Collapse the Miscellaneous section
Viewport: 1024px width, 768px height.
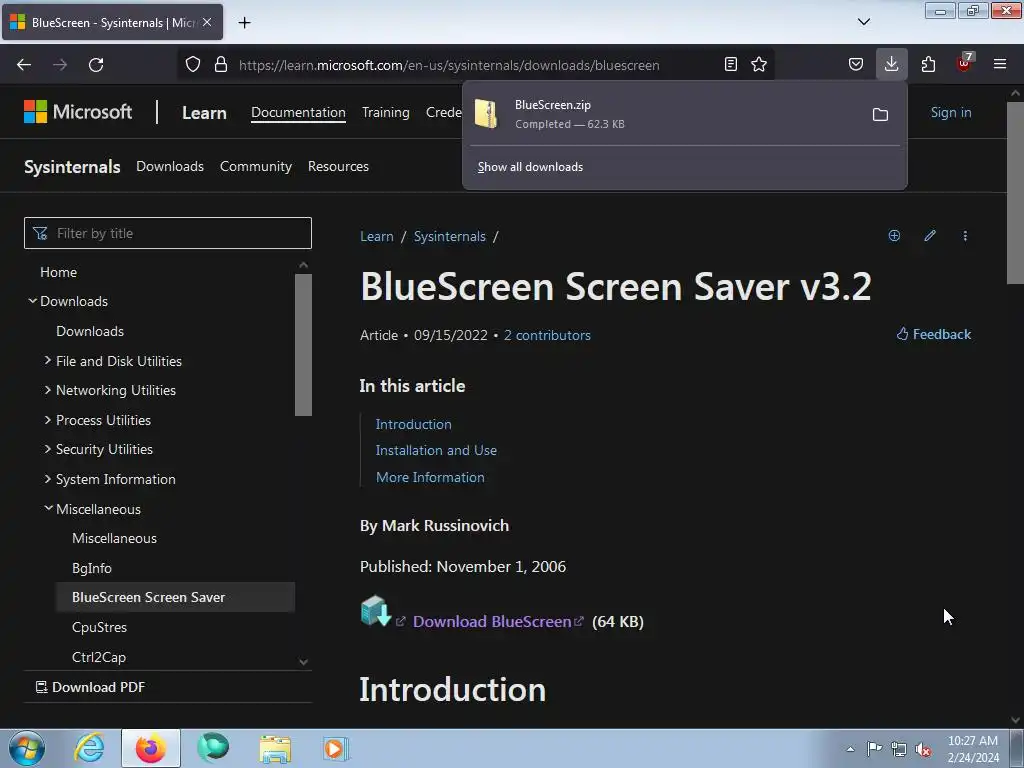(x=48, y=508)
